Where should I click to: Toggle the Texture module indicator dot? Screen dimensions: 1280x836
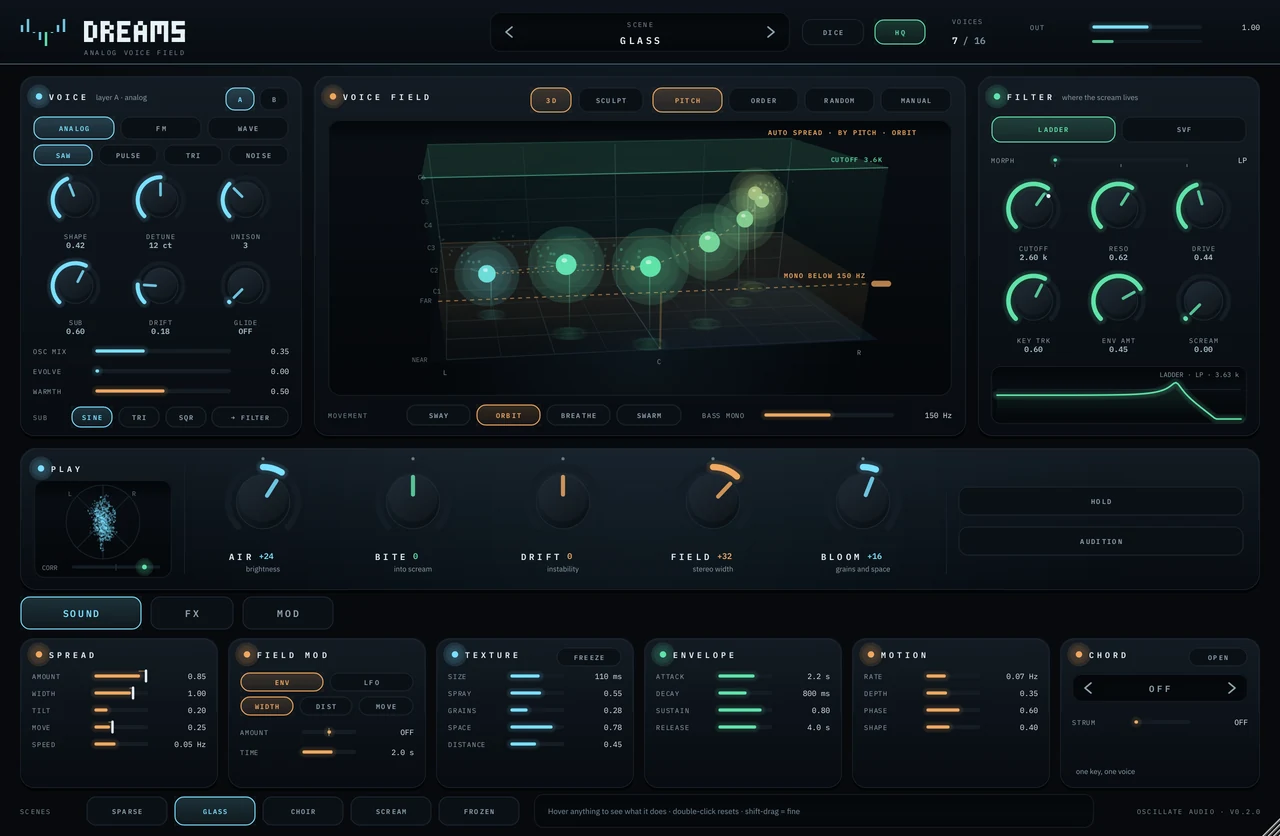click(x=455, y=655)
